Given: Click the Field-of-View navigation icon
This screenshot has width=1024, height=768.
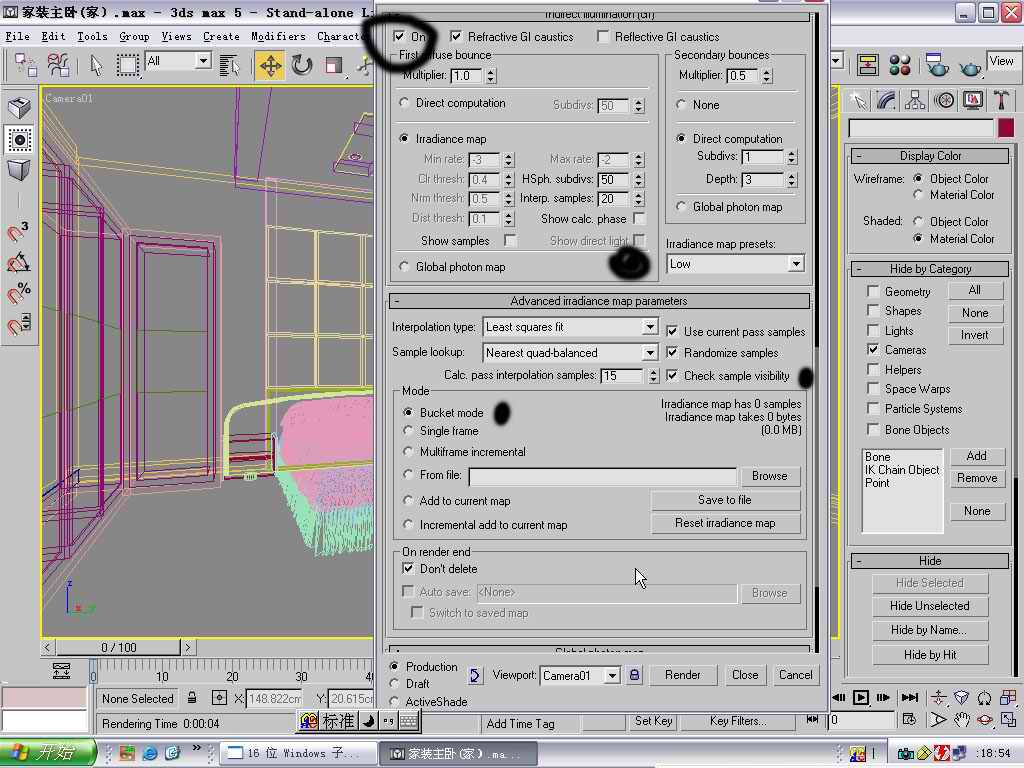Looking at the screenshot, I should click(x=938, y=720).
